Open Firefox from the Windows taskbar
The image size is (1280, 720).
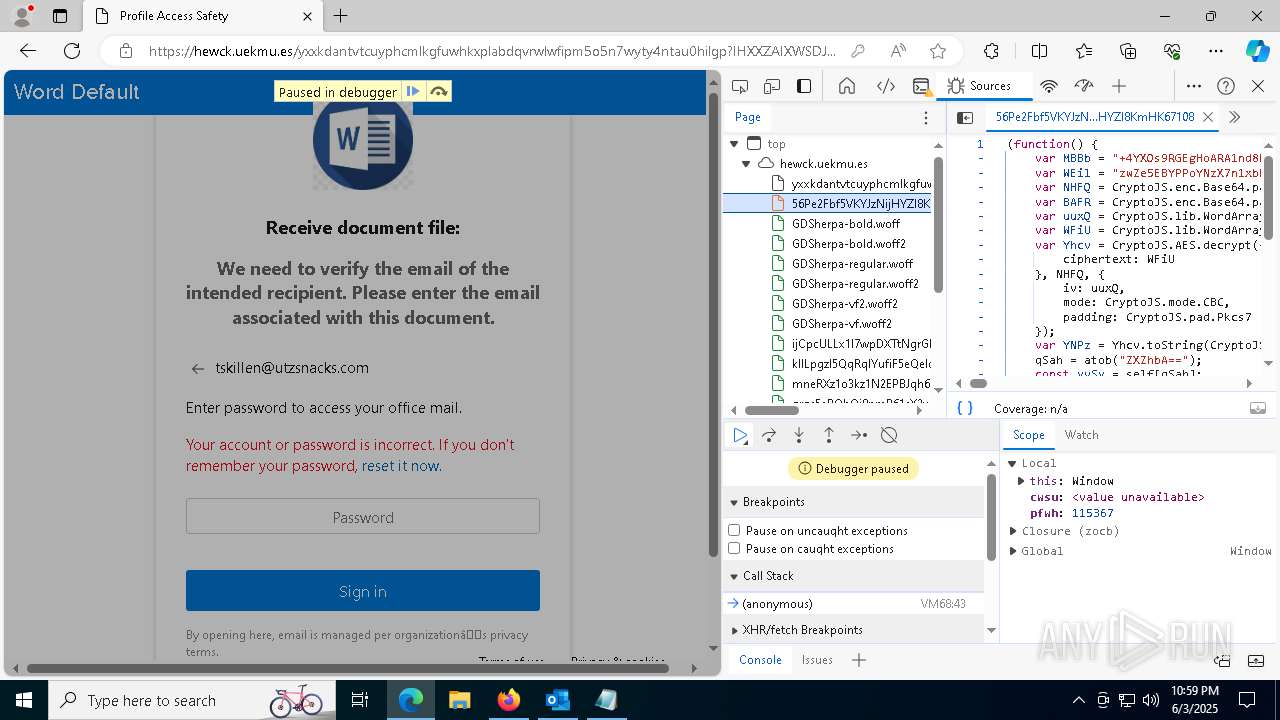click(x=508, y=700)
